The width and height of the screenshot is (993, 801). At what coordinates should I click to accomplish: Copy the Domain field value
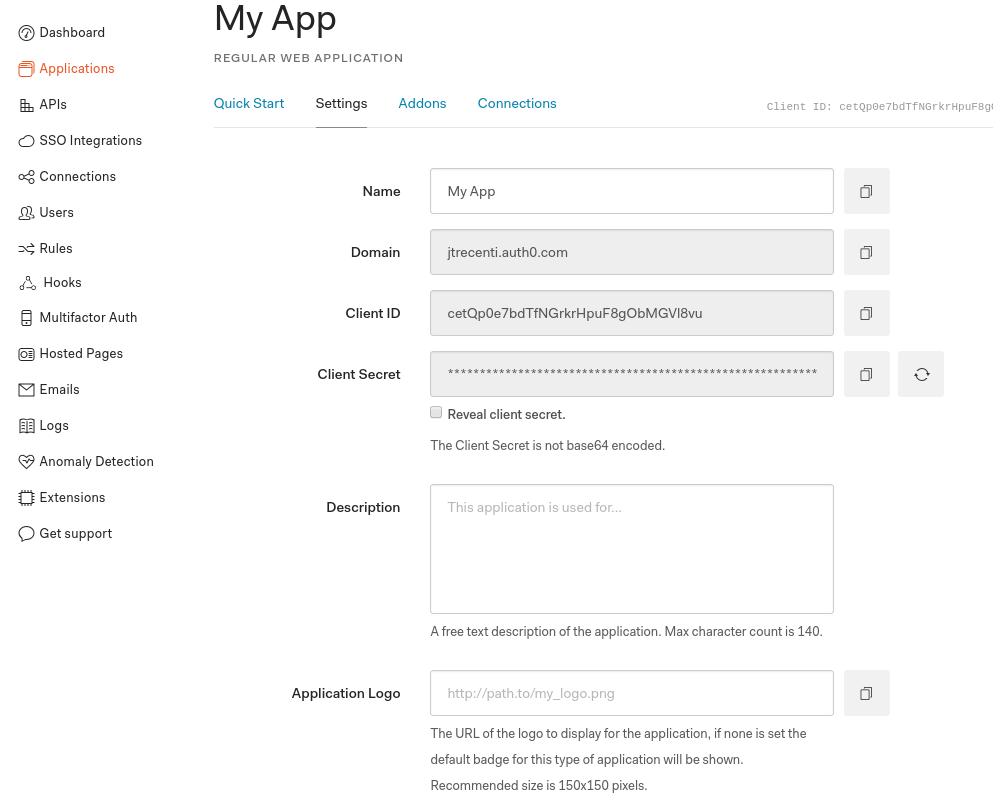(866, 252)
